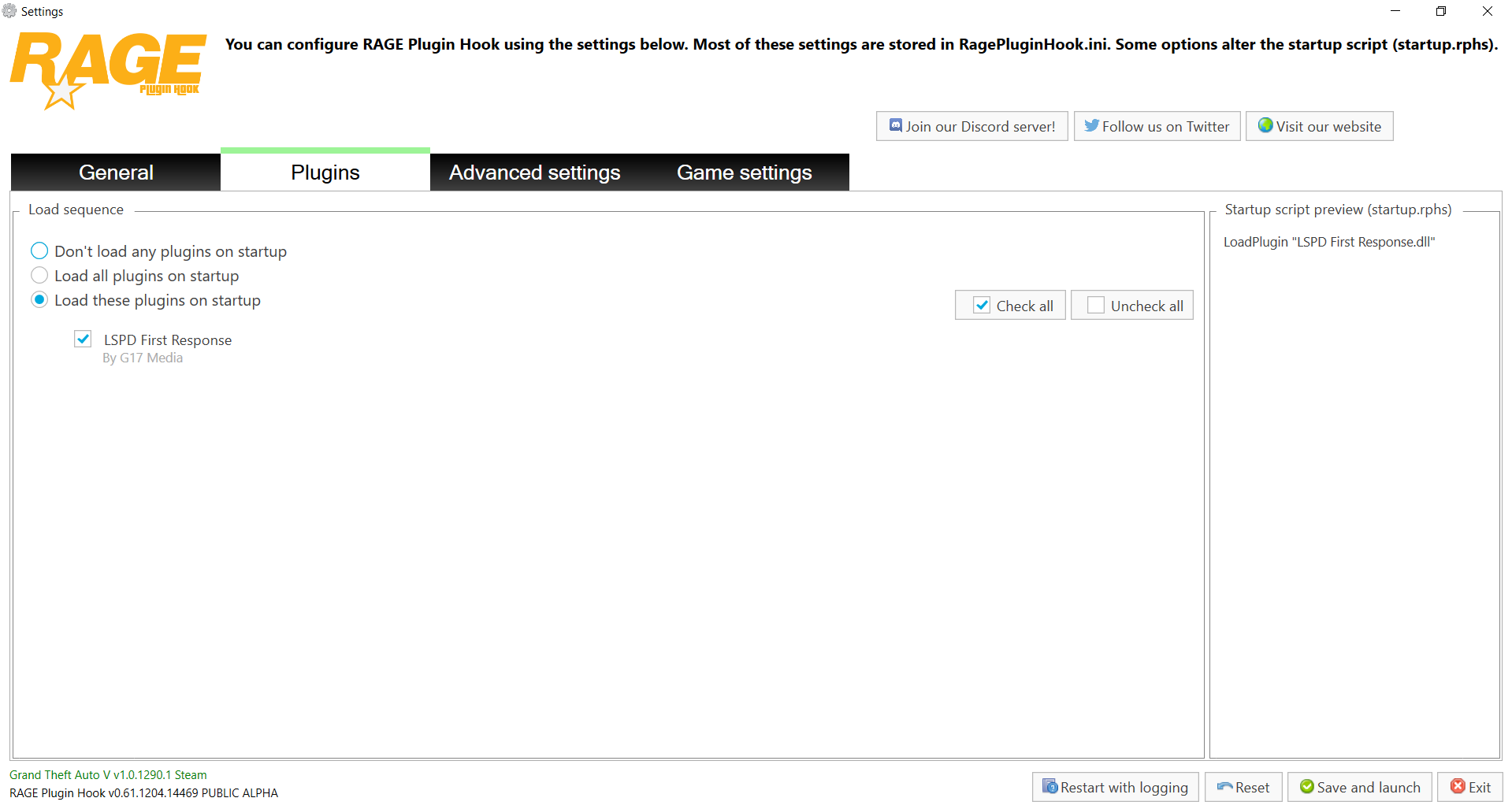Open the Advanced settings tab

click(x=535, y=173)
